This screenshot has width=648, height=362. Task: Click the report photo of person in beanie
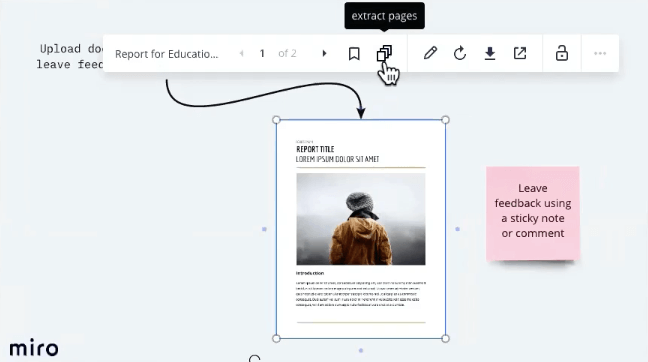tap(361, 219)
